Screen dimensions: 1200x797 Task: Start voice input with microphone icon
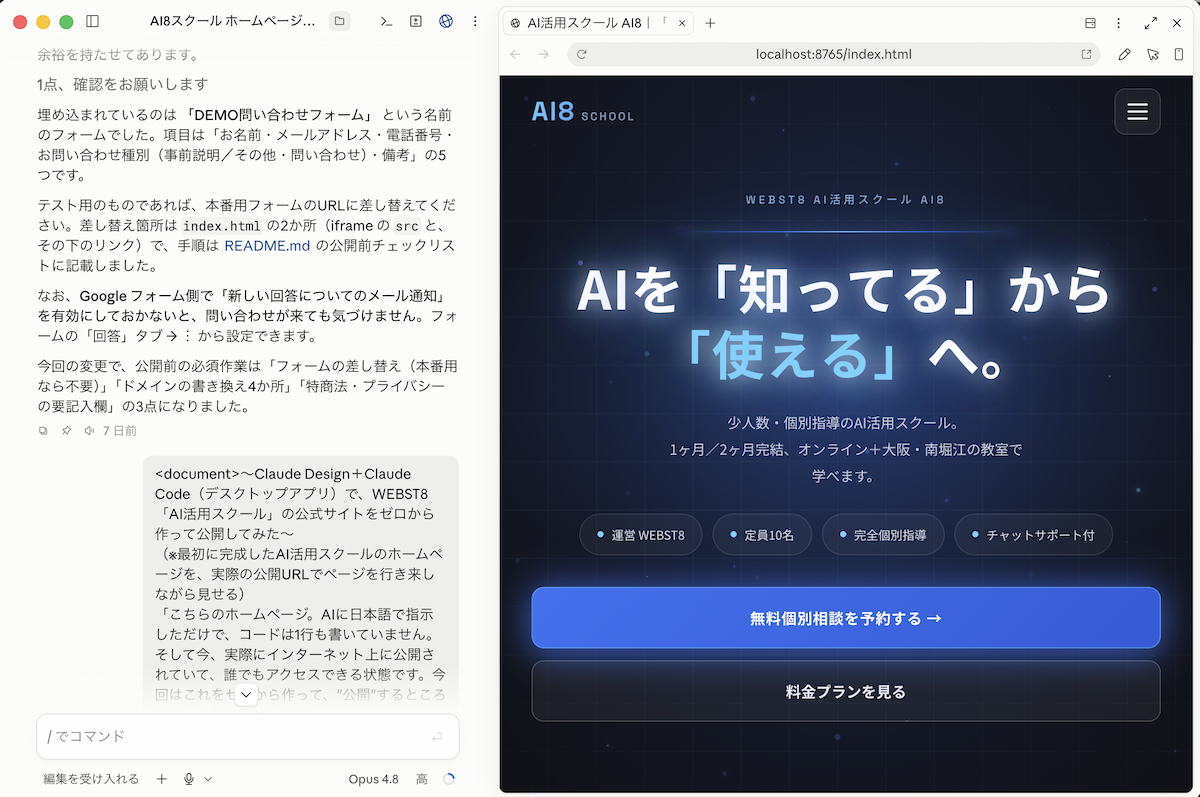pyautogui.click(x=188, y=779)
